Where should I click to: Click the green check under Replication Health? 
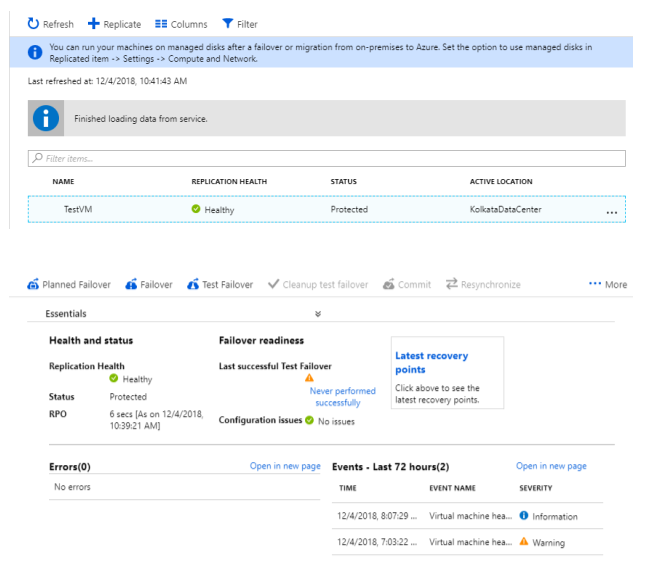114,378
